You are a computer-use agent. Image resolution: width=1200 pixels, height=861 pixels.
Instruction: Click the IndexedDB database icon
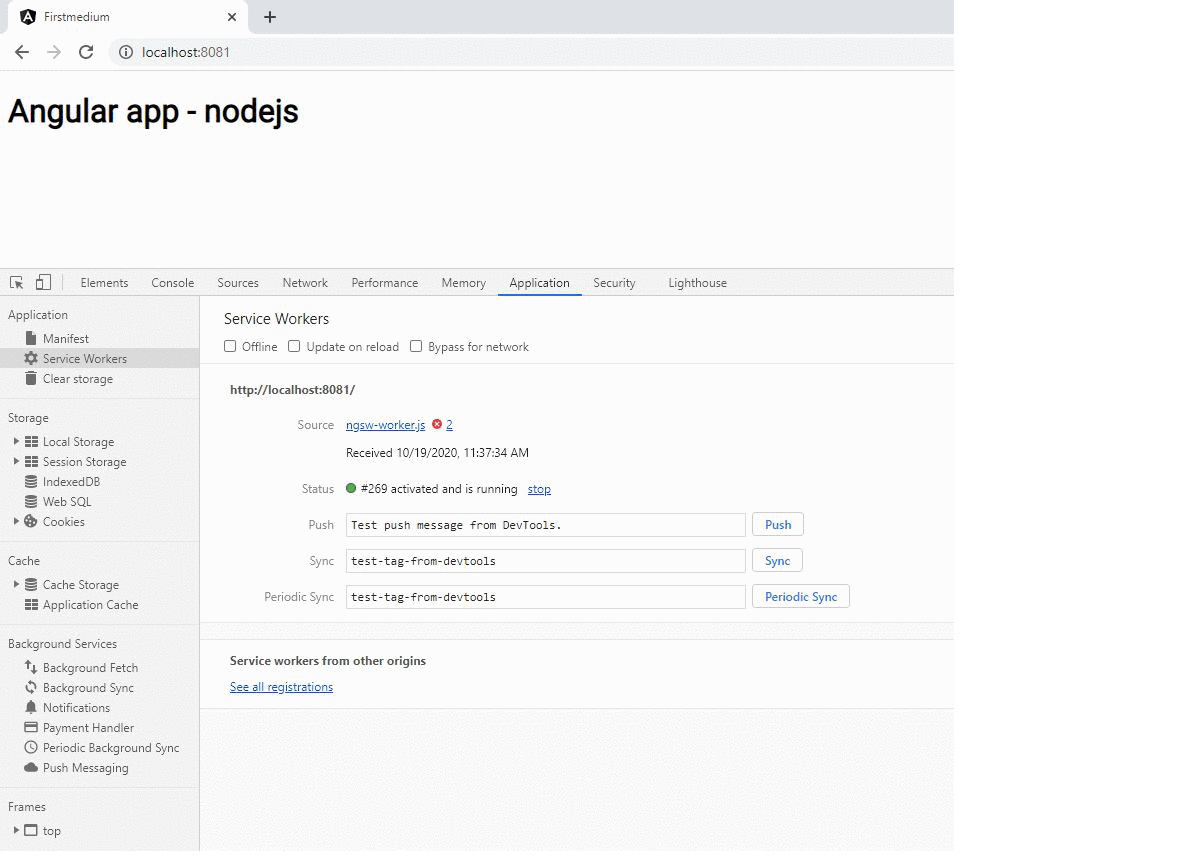point(31,482)
